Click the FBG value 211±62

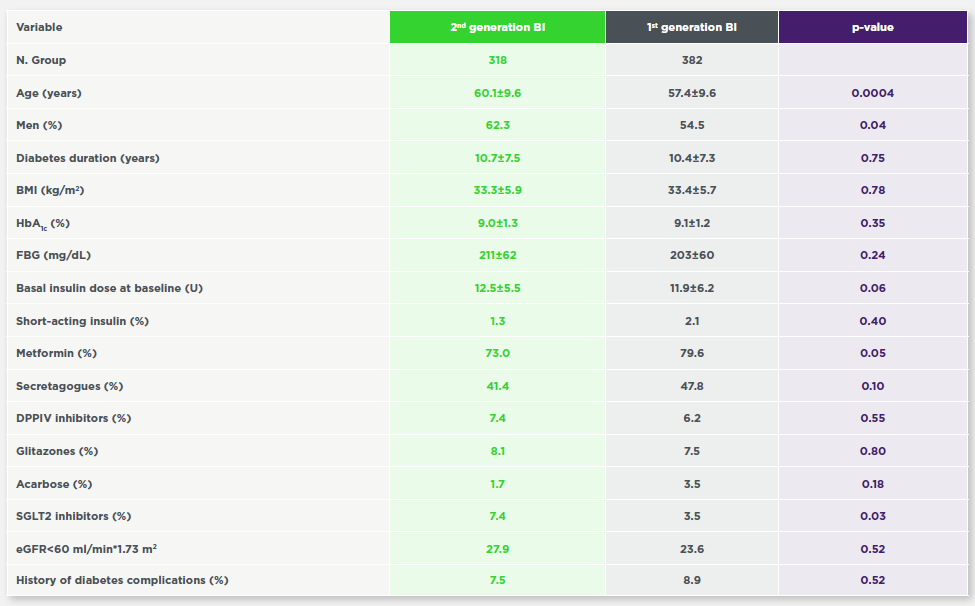pyautogui.click(x=497, y=255)
